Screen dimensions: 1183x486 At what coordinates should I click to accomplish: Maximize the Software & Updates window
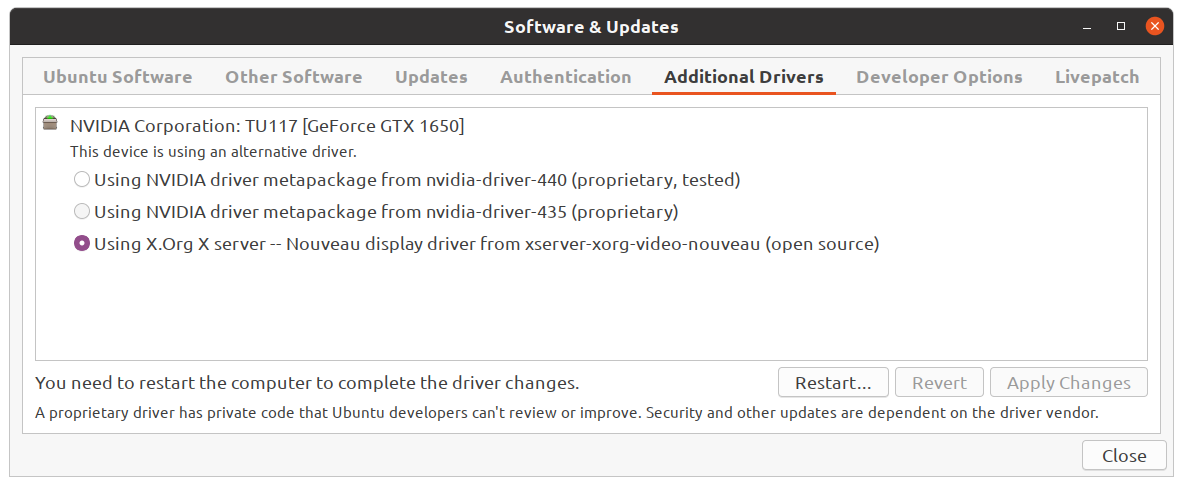click(x=1121, y=26)
